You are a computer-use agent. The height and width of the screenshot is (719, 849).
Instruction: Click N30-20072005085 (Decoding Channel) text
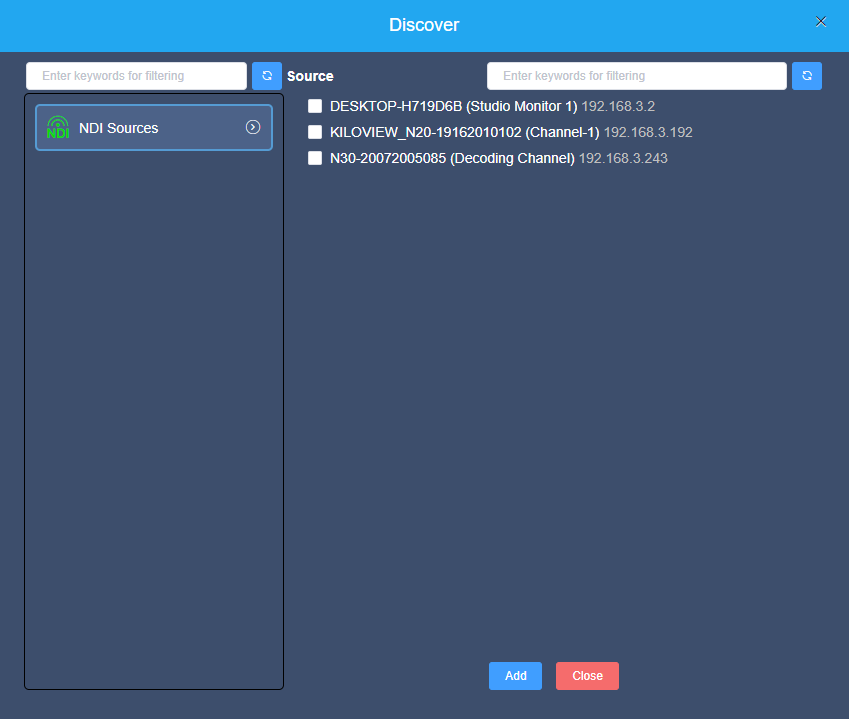pyautogui.click(x=452, y=159)
